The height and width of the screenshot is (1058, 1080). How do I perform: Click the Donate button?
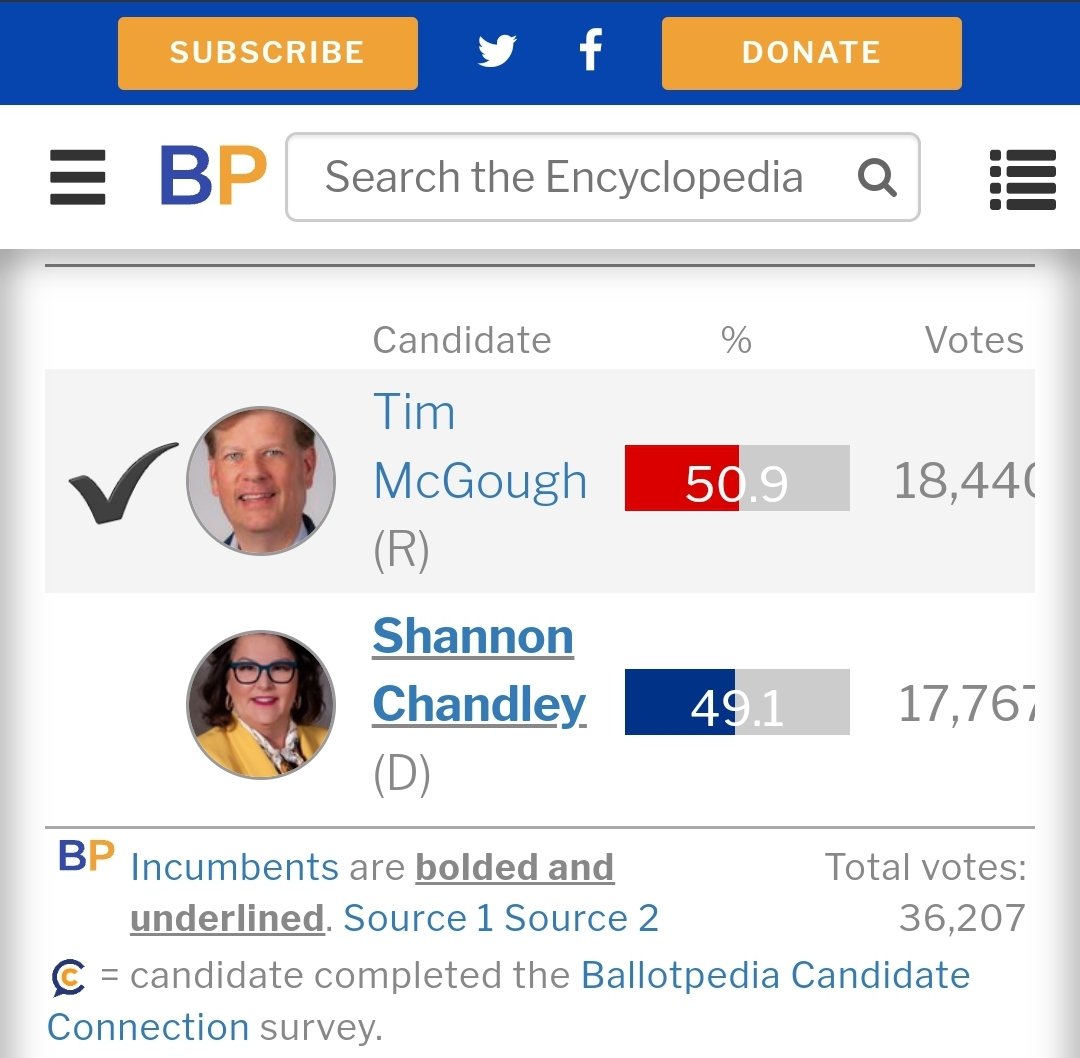[x=811, y=53]
